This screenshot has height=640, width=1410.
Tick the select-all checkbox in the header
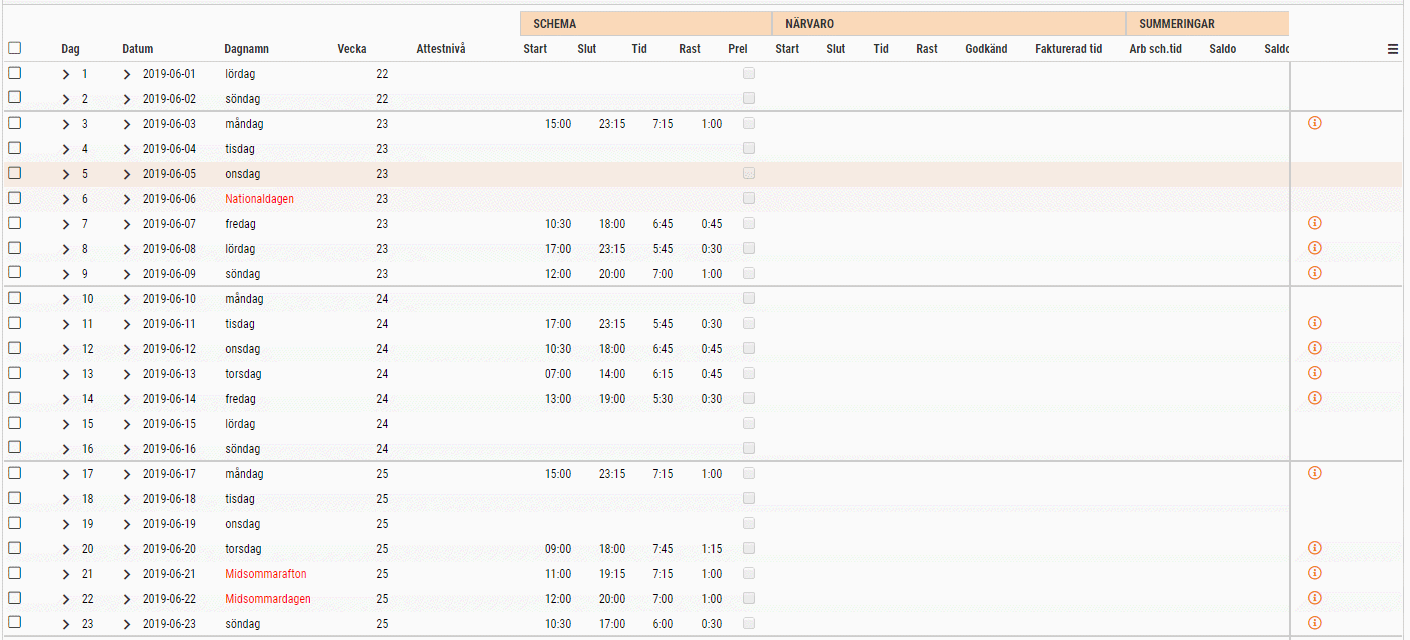point(15,48)
